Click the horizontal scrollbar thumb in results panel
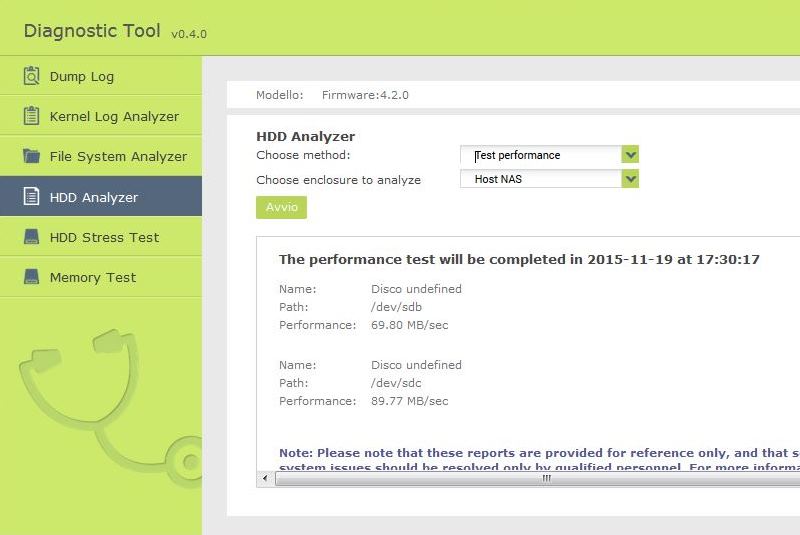Viewport: 800px width, 535px height. (546, 478)
